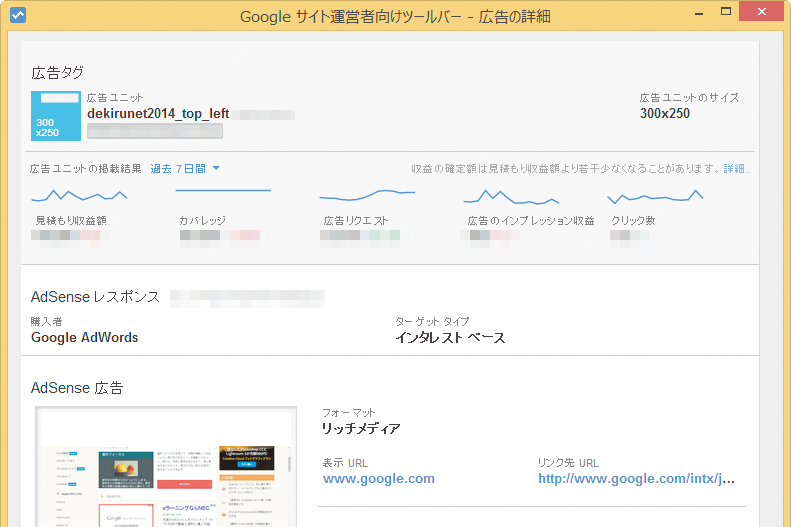791x527 pixels.
Task: Click the リッチメディア format value
Action: click(x=361, y=429)
